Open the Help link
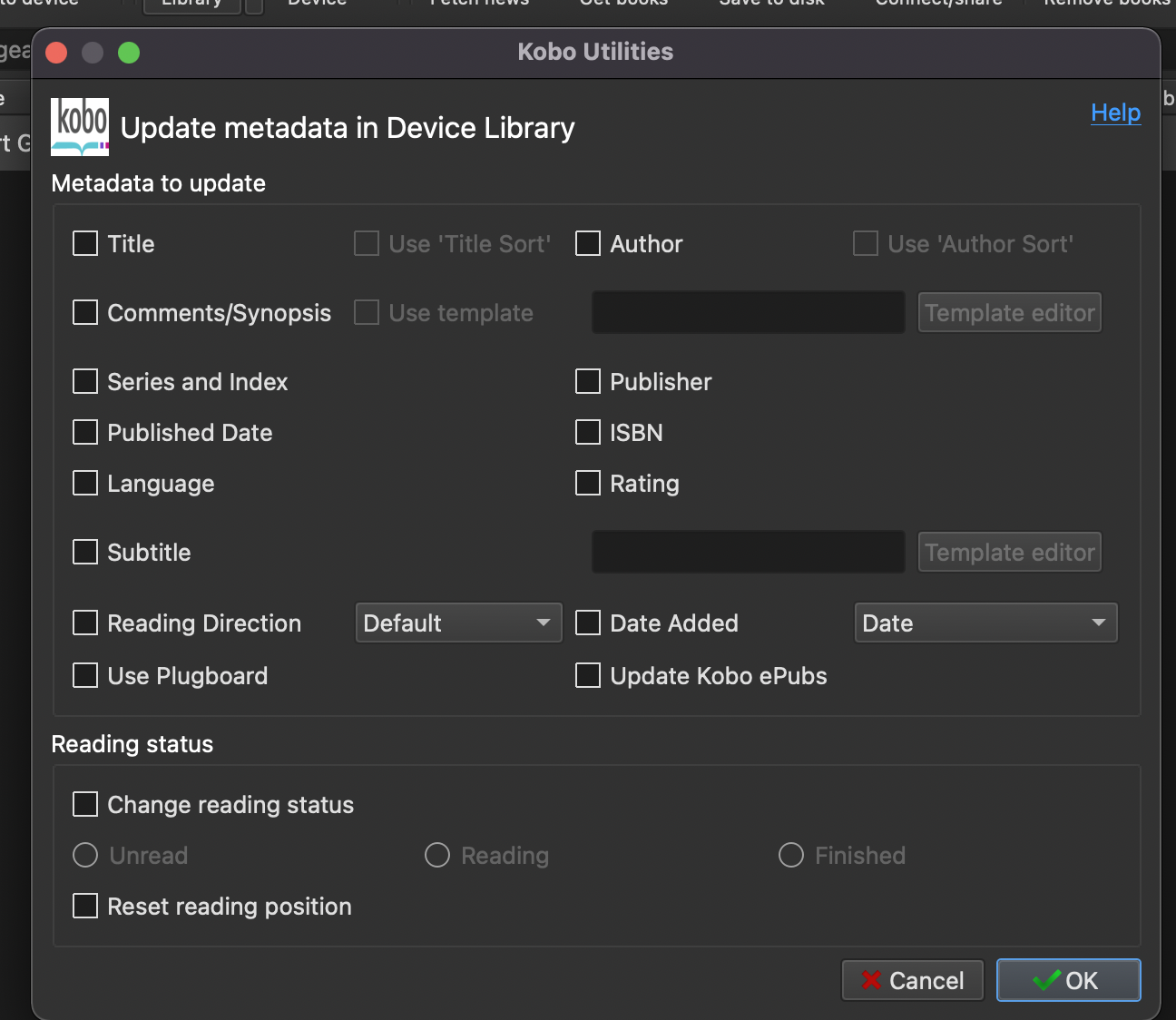Viewport: 1176px width, 1020px height. coord(1115,113)
